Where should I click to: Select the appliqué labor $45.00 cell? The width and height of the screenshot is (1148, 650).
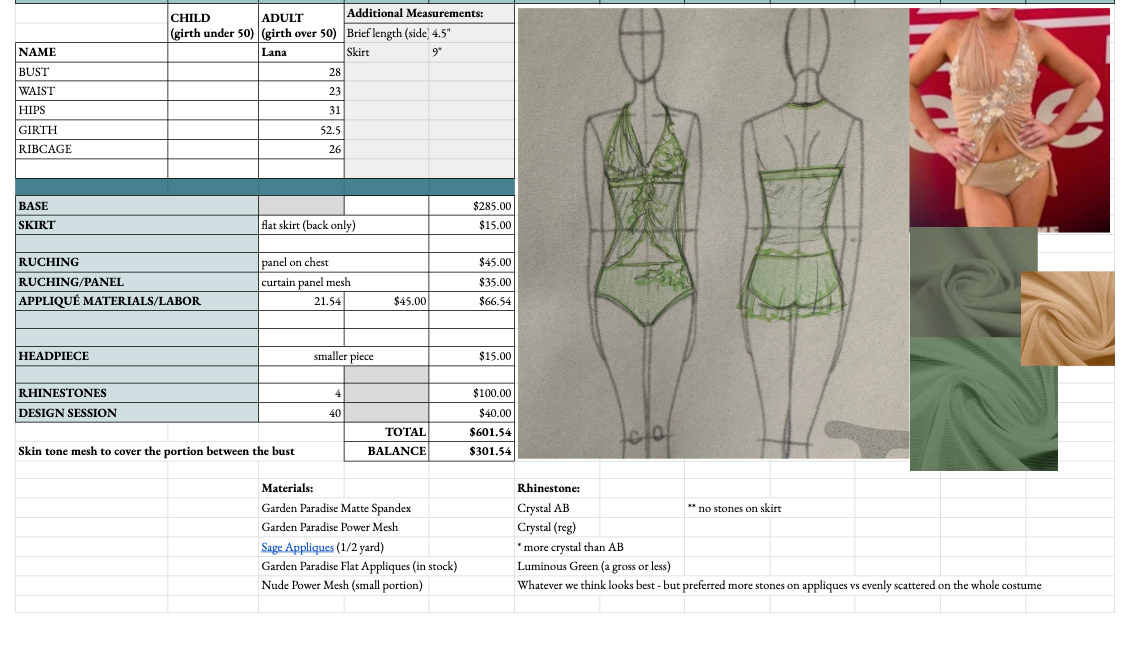coord(387,301)
